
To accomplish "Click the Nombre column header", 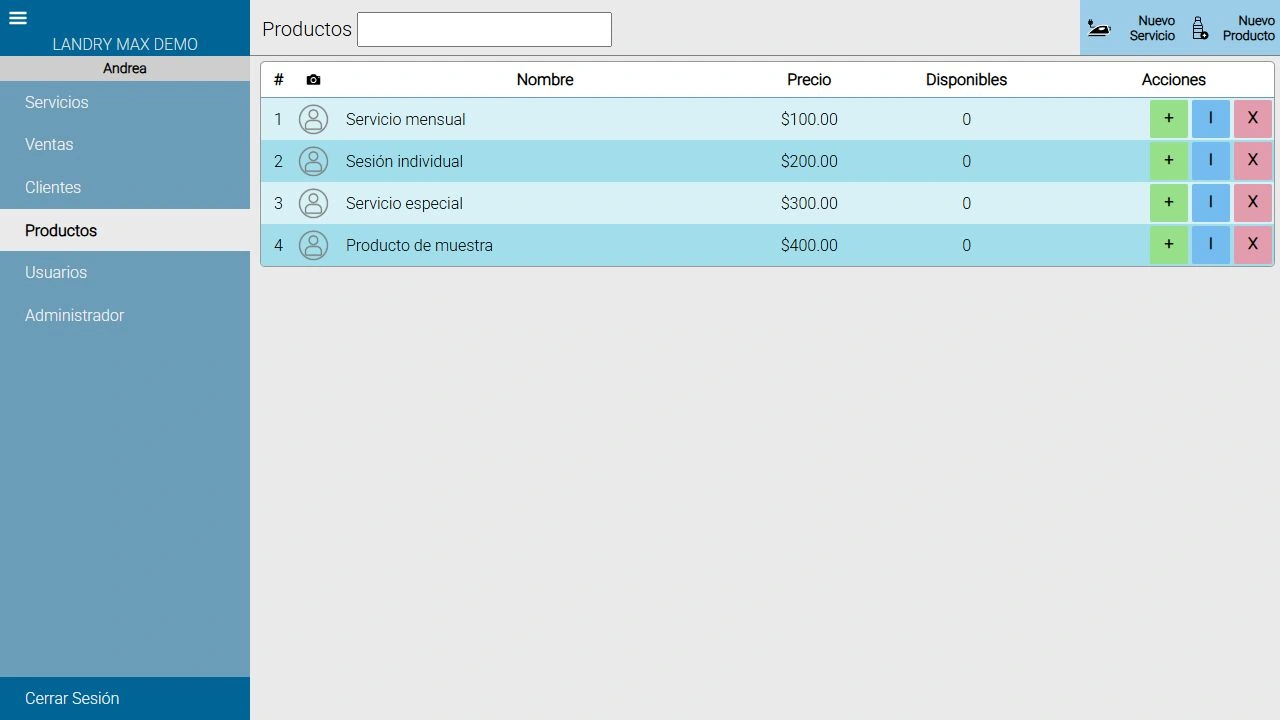I will [545, 80].
